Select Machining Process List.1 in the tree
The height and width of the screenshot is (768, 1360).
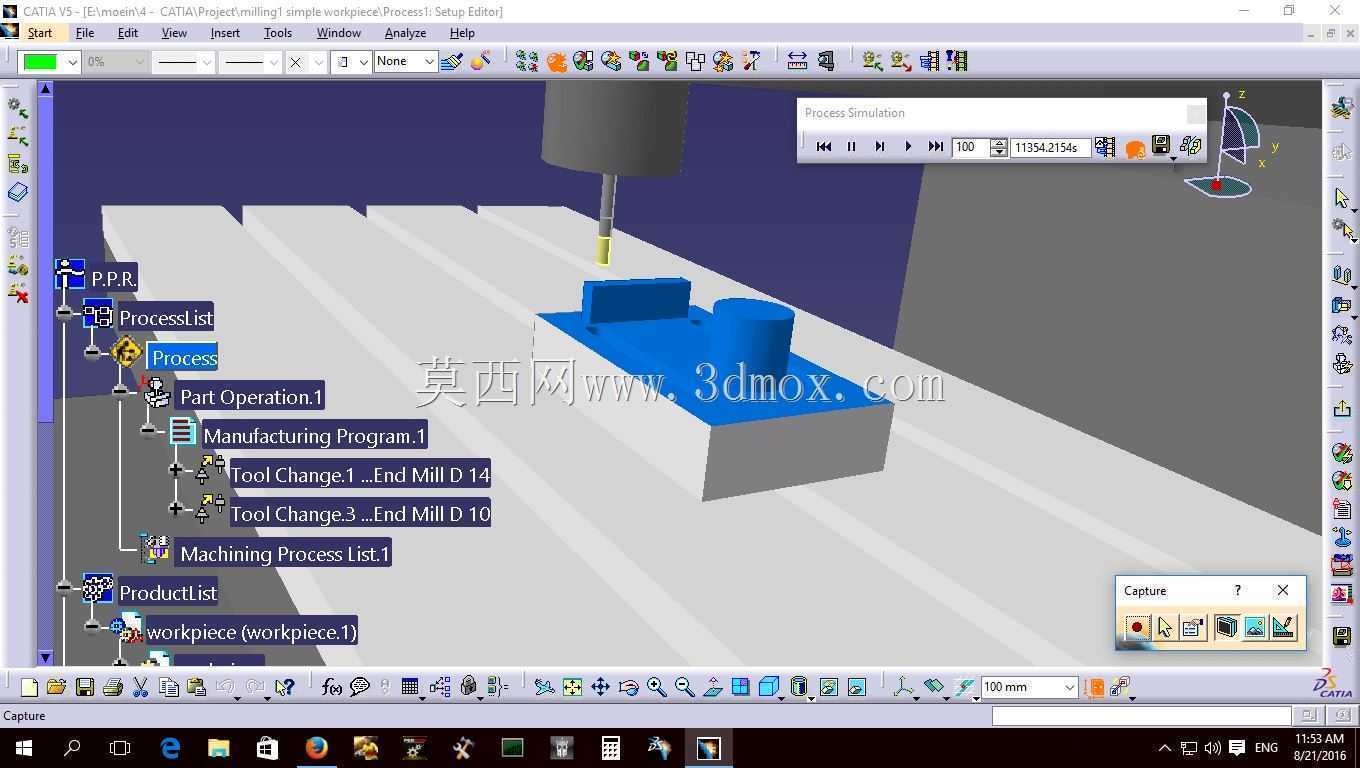[x=284, y=553]
